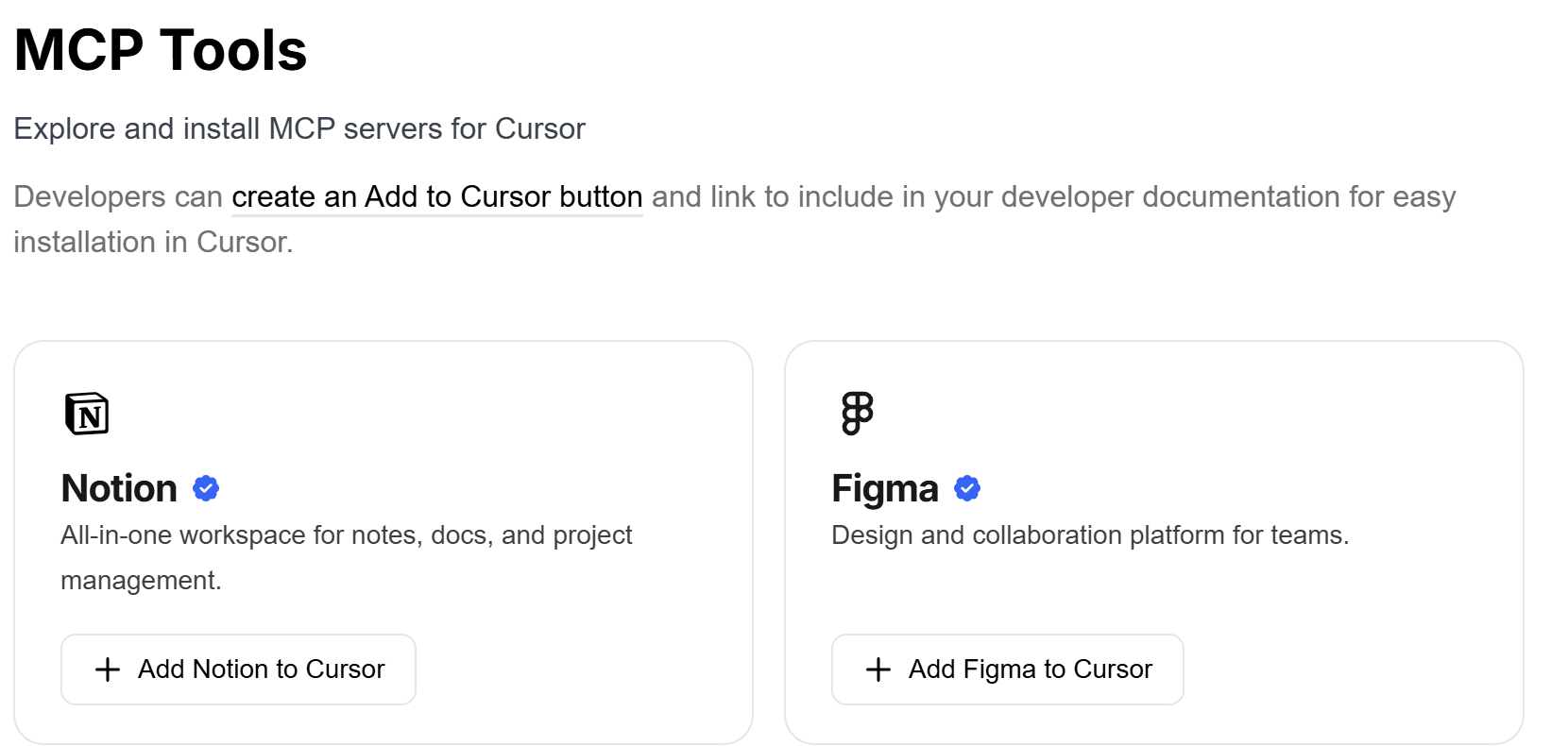Click the Explore and install MCP servers subtitle
Viewport: 1568px width, 746px height.
[299, 128]
